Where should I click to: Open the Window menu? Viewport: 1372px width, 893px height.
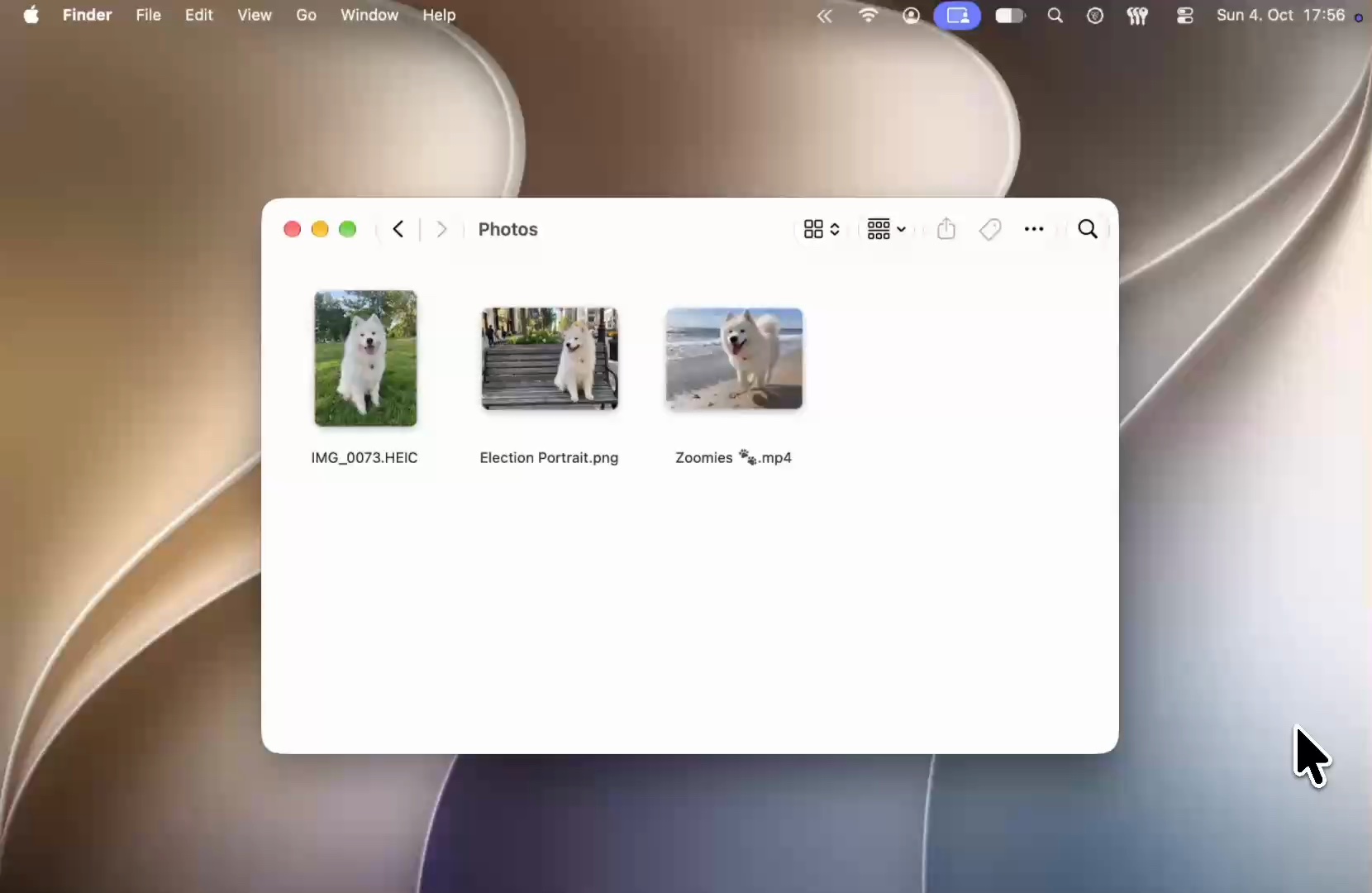tap(369, 15)
